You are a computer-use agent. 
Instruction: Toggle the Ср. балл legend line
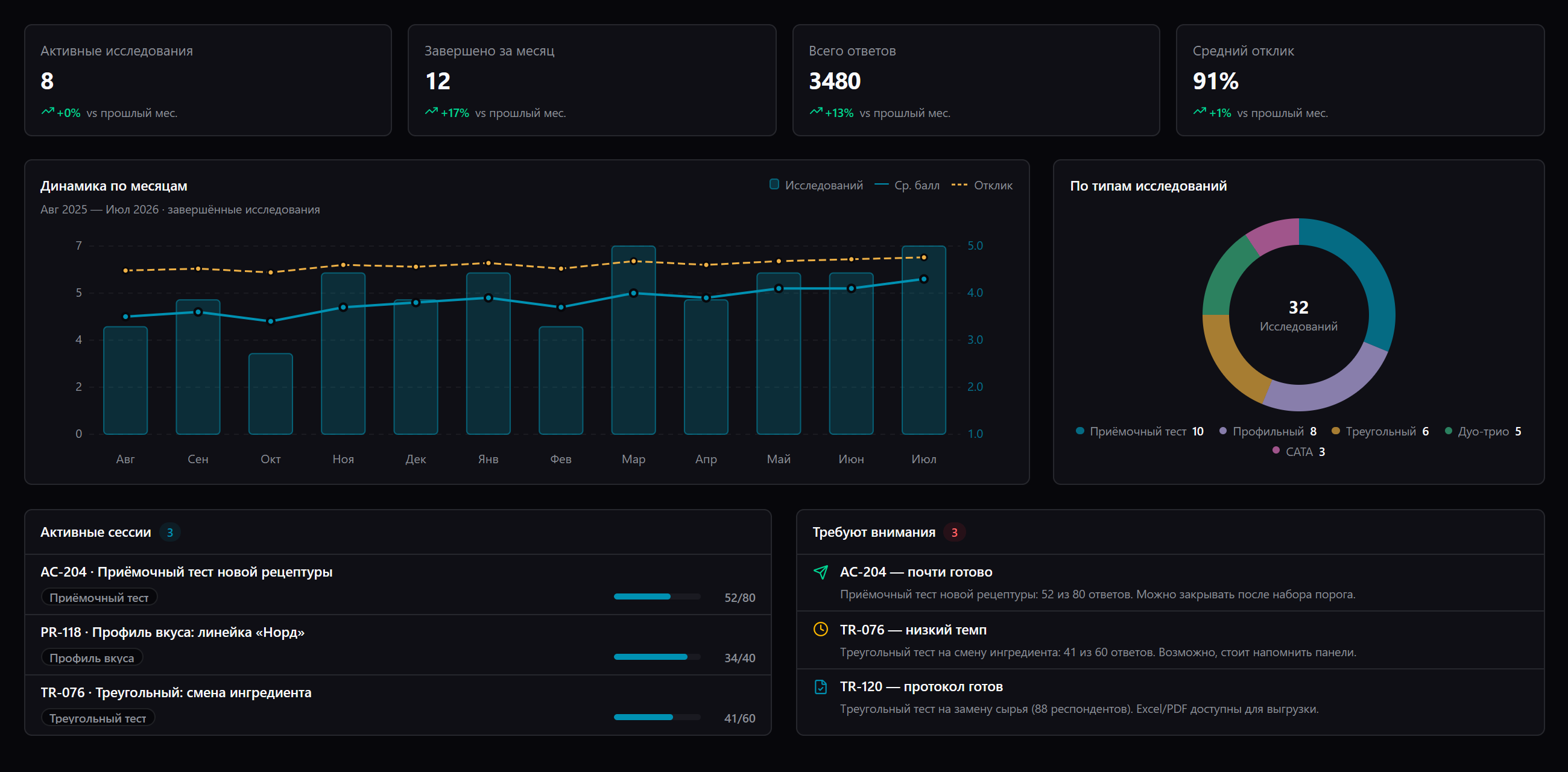click(907, 185)
